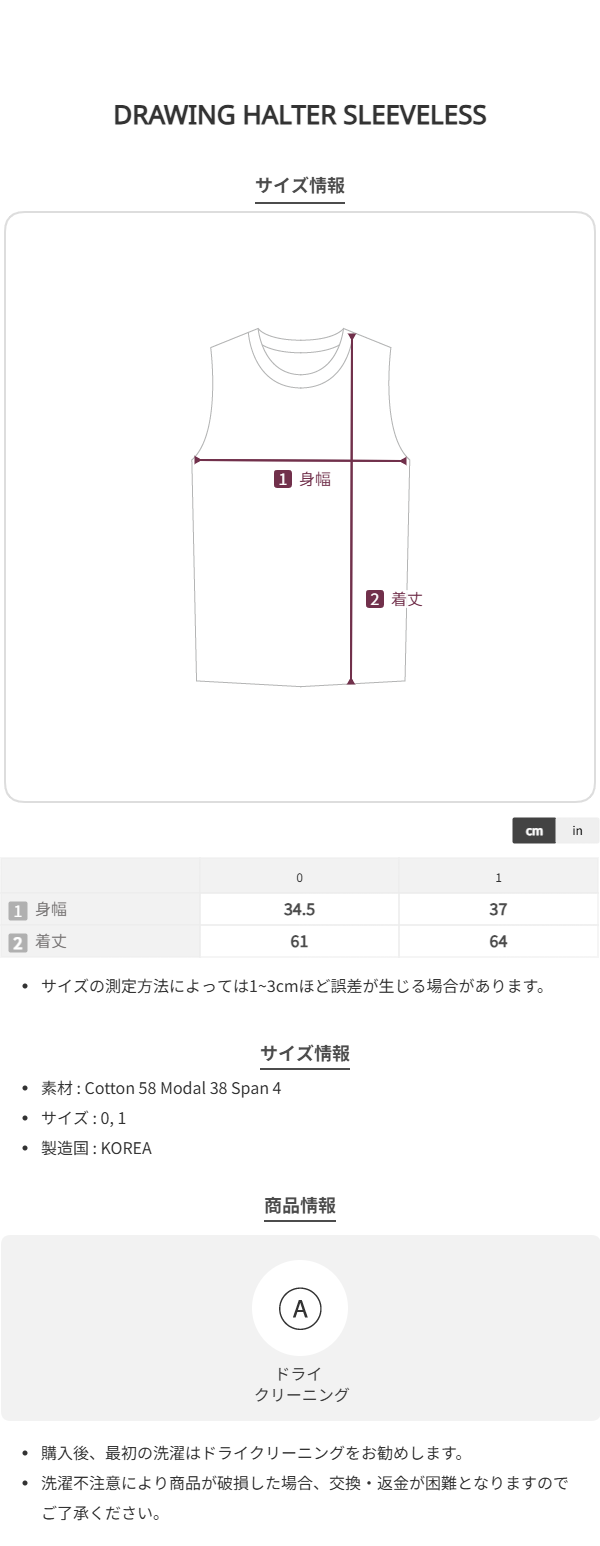Screen dimensions: 600x1546
Task: Click the 着丈 label on the diagram
Action: [407, 599]
